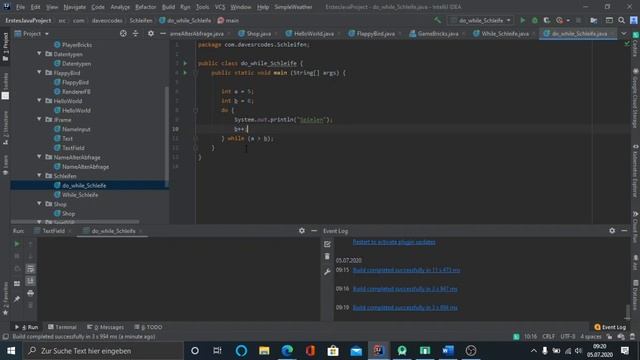Collapse the Shop folder
Viewport: 640px width, 360px height.
39,204
